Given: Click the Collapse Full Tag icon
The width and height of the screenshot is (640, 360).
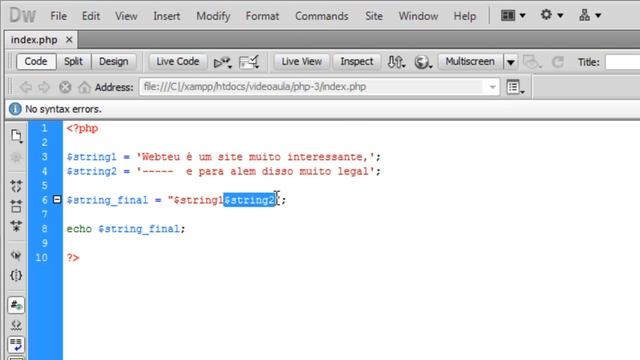Looking at the screenshot, I should click(16, 186).
